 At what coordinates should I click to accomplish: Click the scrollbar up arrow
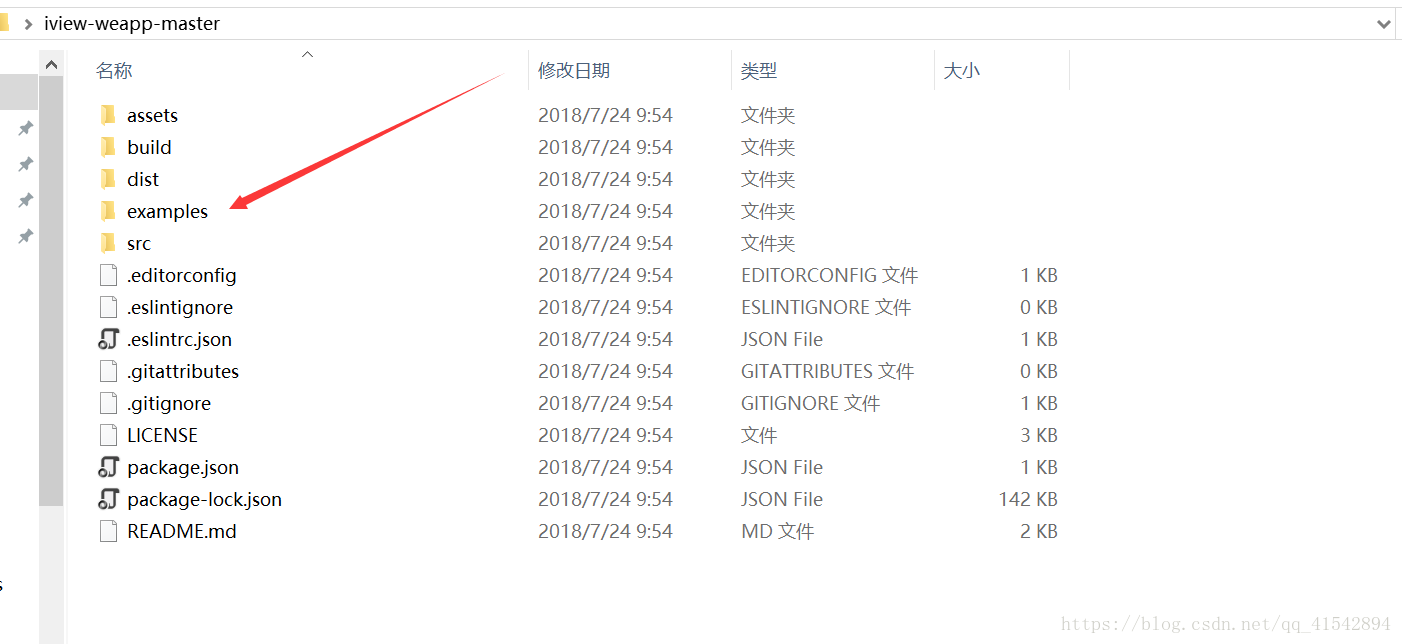[52, 63]
